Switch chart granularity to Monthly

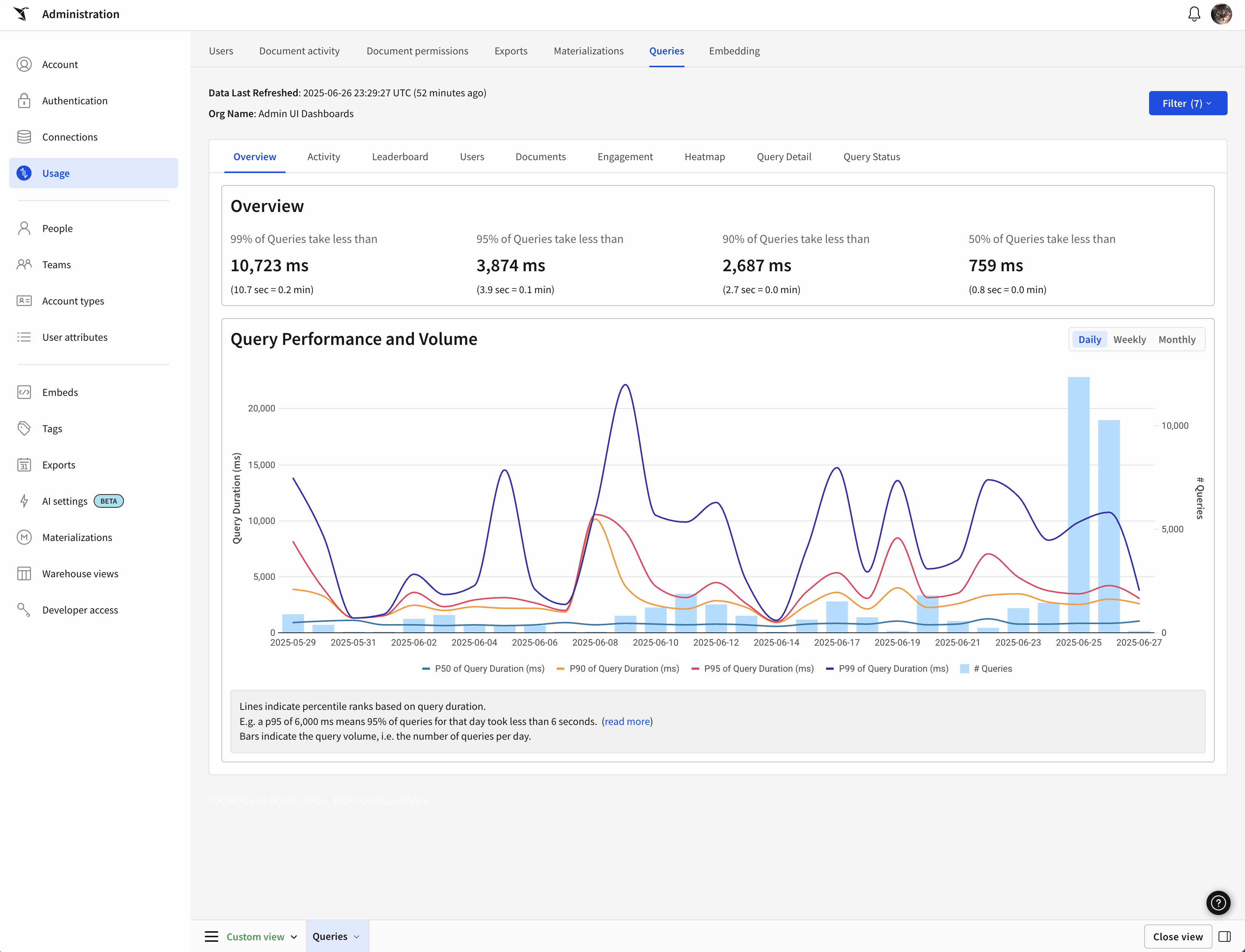tap(1176, 339)
